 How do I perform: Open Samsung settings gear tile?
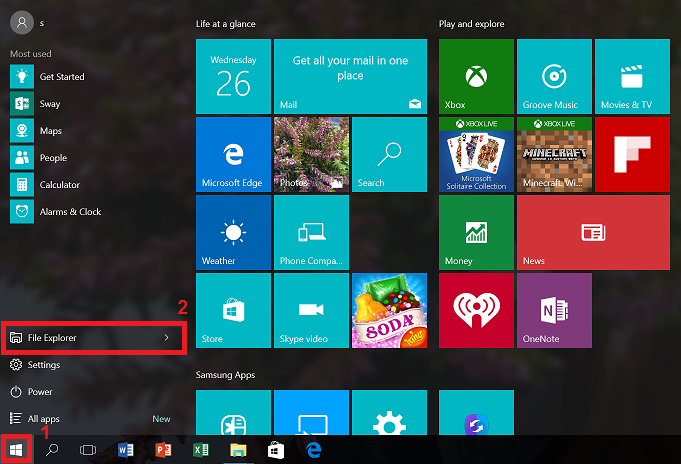click(x=390, y=412)
